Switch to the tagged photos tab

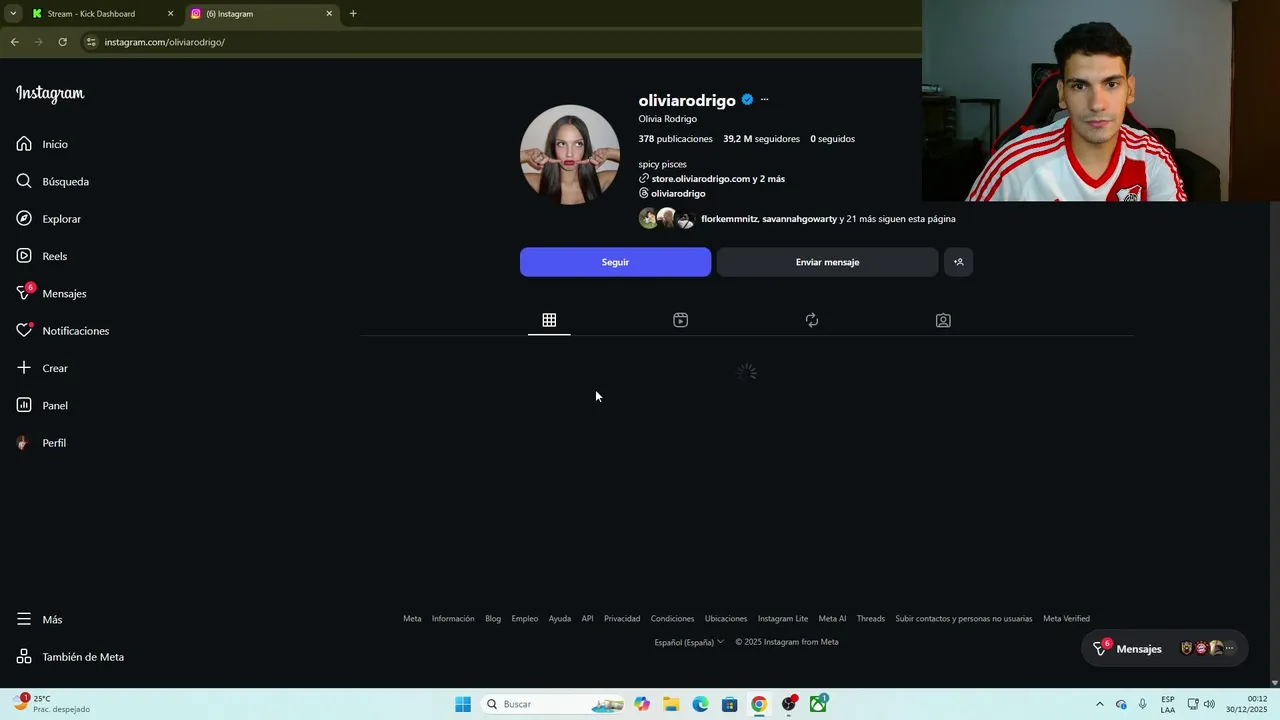point(943,320)
